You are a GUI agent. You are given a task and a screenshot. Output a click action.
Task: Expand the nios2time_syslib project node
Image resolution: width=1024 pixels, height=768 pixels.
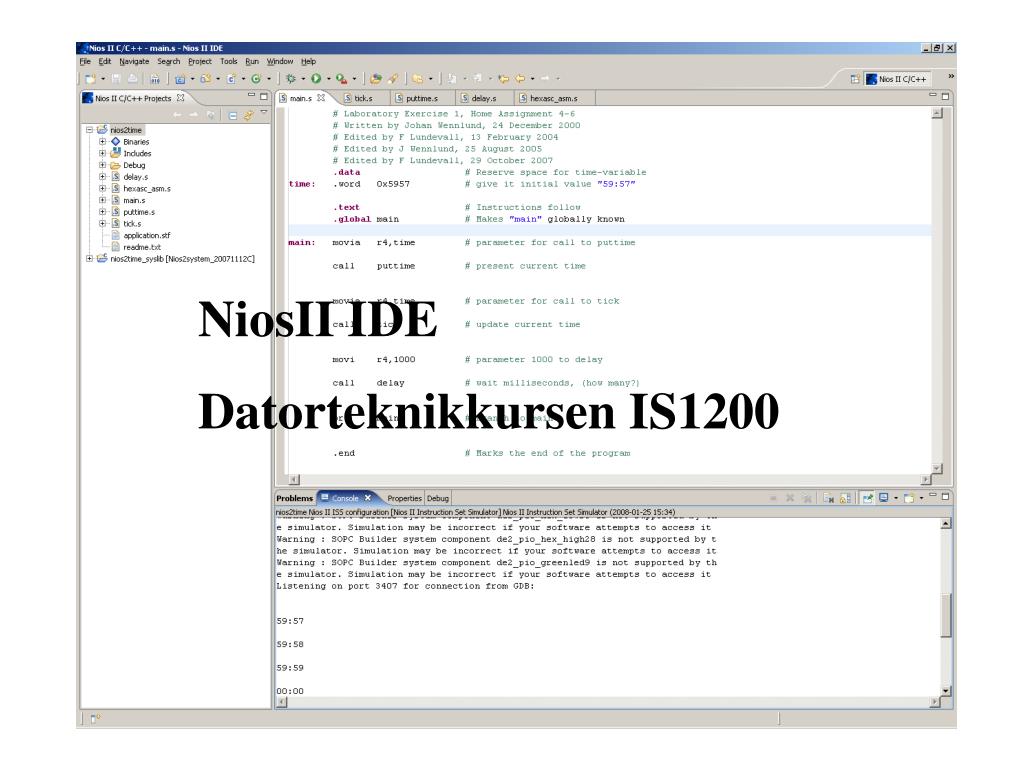click(x=89, y=259)
